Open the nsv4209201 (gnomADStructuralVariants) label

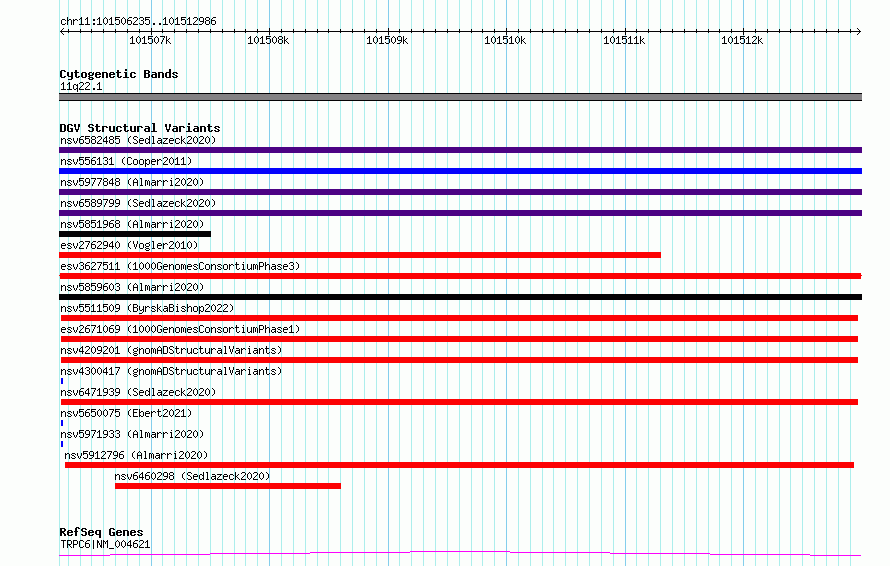(x=171, y=350)
